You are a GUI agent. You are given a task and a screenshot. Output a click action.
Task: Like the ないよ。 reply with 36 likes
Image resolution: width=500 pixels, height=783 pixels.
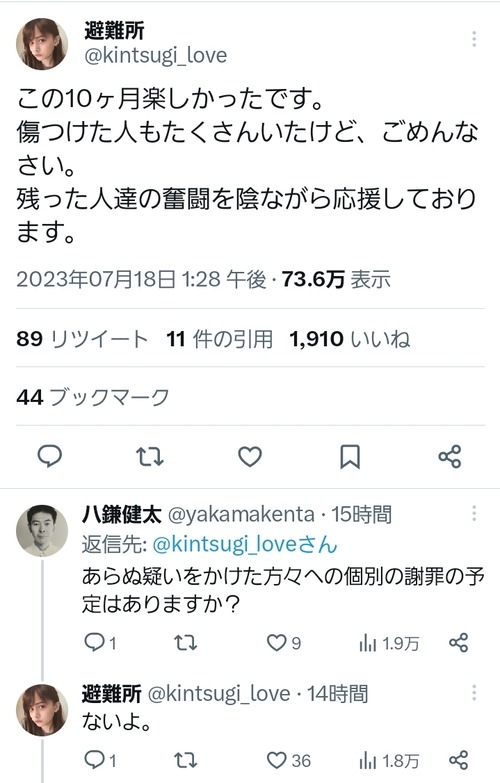(x=288, y=761)
